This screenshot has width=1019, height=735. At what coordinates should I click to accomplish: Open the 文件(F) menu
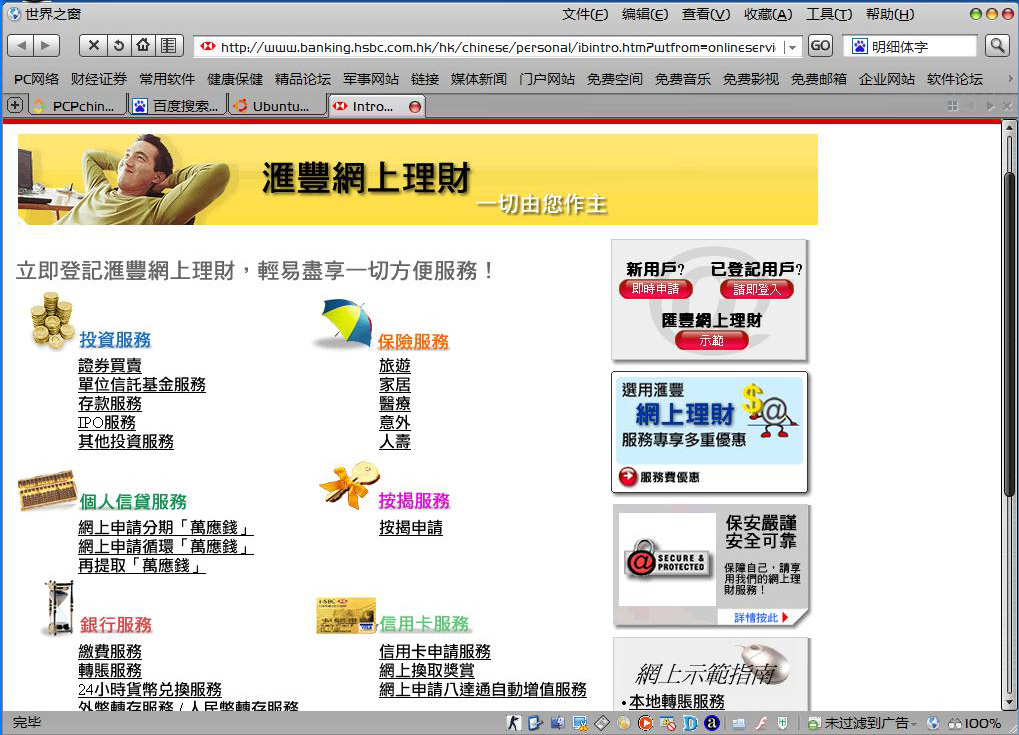[x=585, y=14]
